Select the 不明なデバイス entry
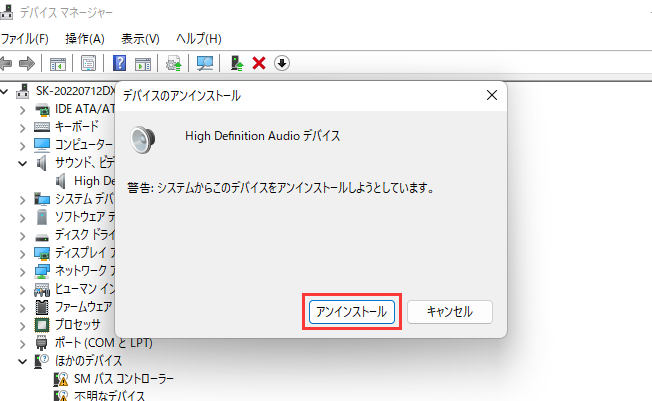The width and height of the screenshot is (652, 401). tap(109, 396)
